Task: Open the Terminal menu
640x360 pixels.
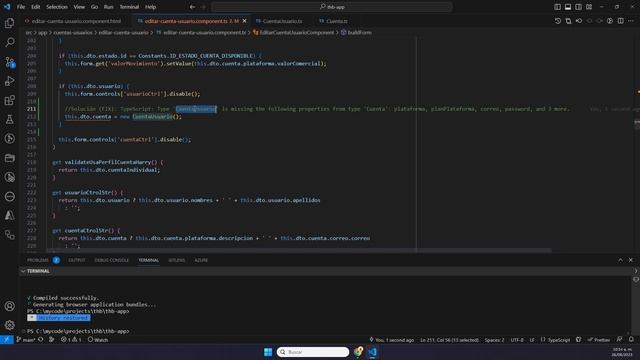Action: coord(129,7)
